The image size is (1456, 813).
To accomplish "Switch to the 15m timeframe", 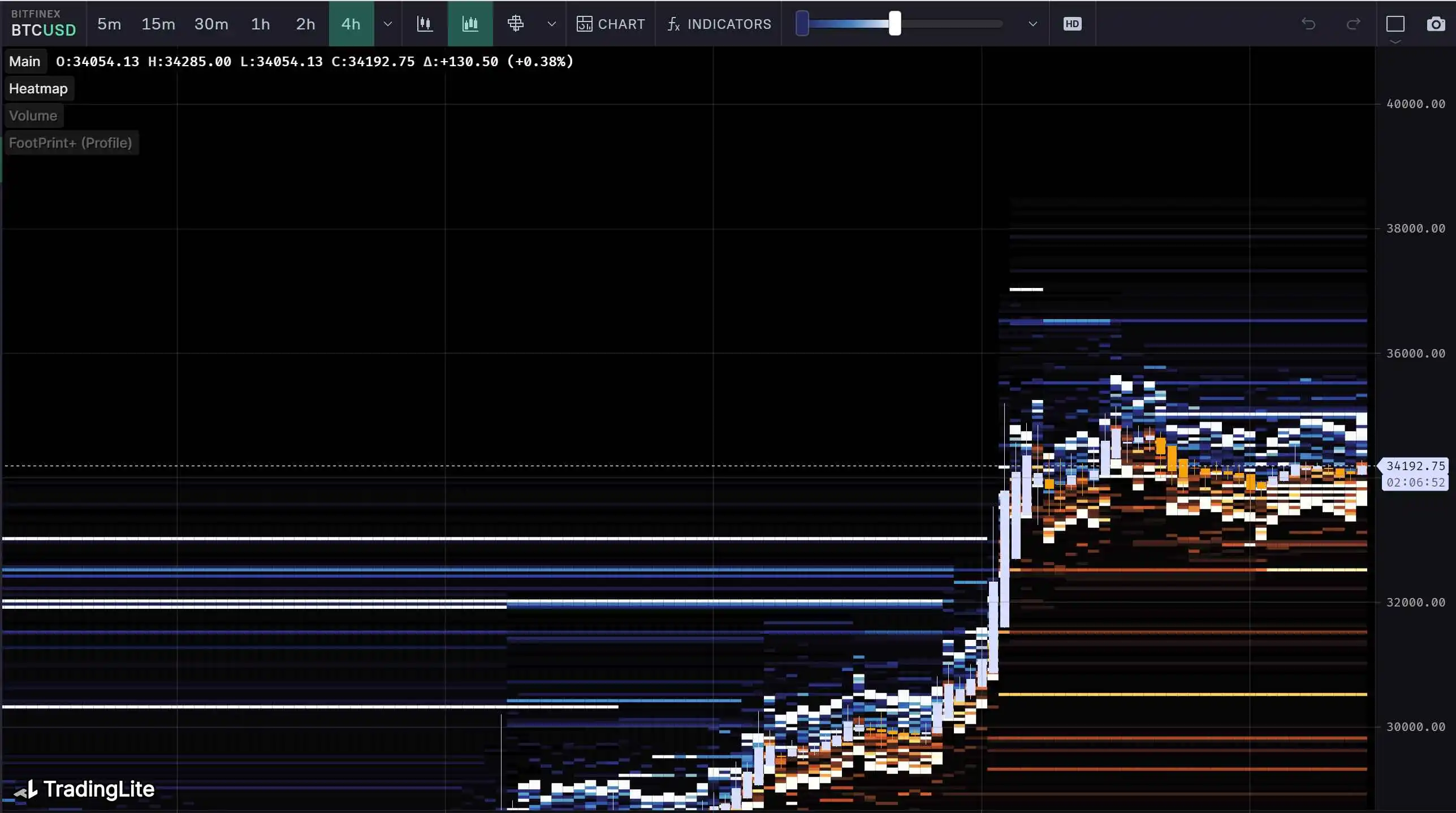I will pyautogui.click(x=158, y=24).
